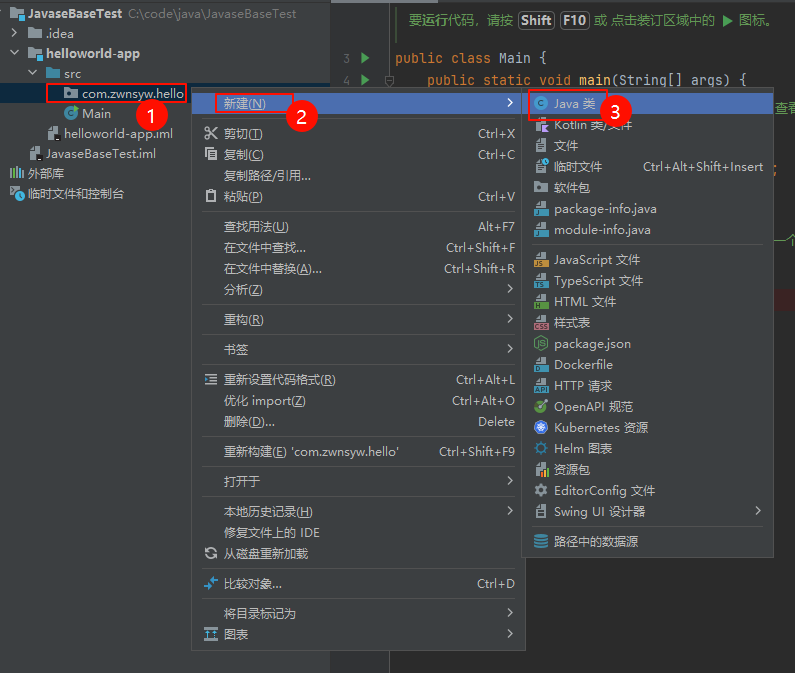Click the package folder icon (软件包)
795x673 pixels.
tap(541, 187)
